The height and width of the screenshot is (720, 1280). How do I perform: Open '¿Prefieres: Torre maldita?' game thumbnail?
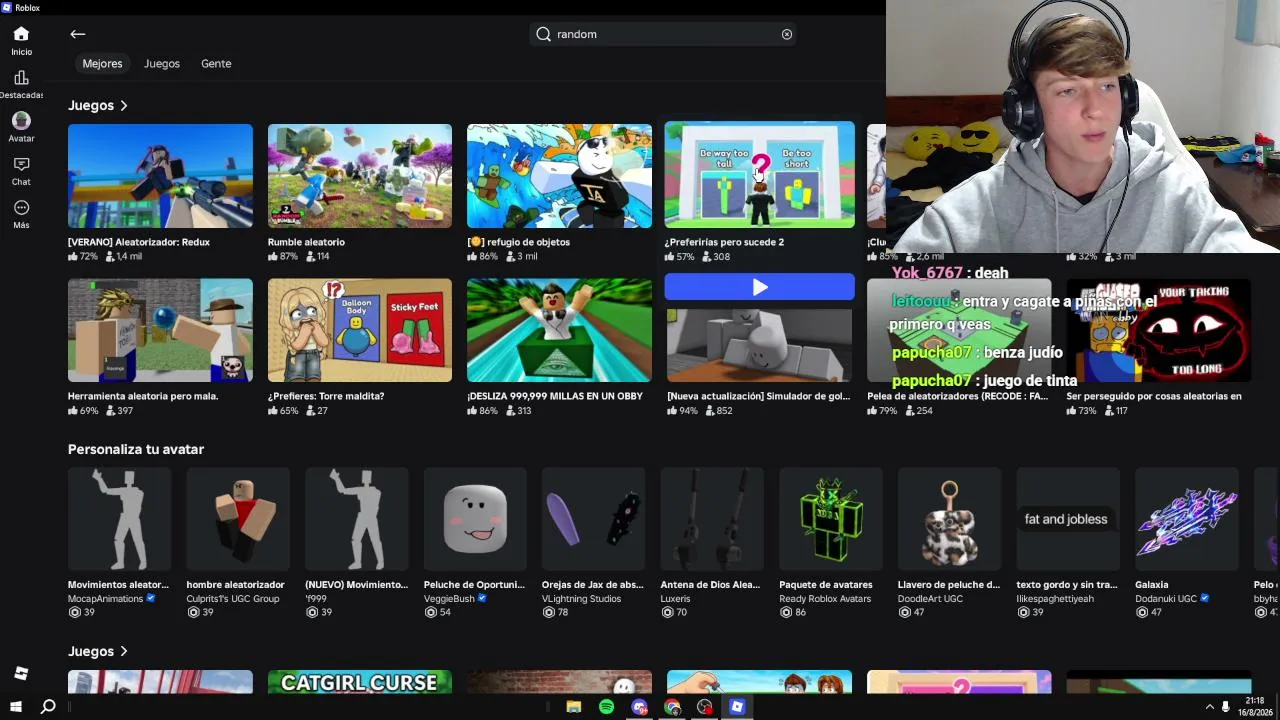coord(360,330)
